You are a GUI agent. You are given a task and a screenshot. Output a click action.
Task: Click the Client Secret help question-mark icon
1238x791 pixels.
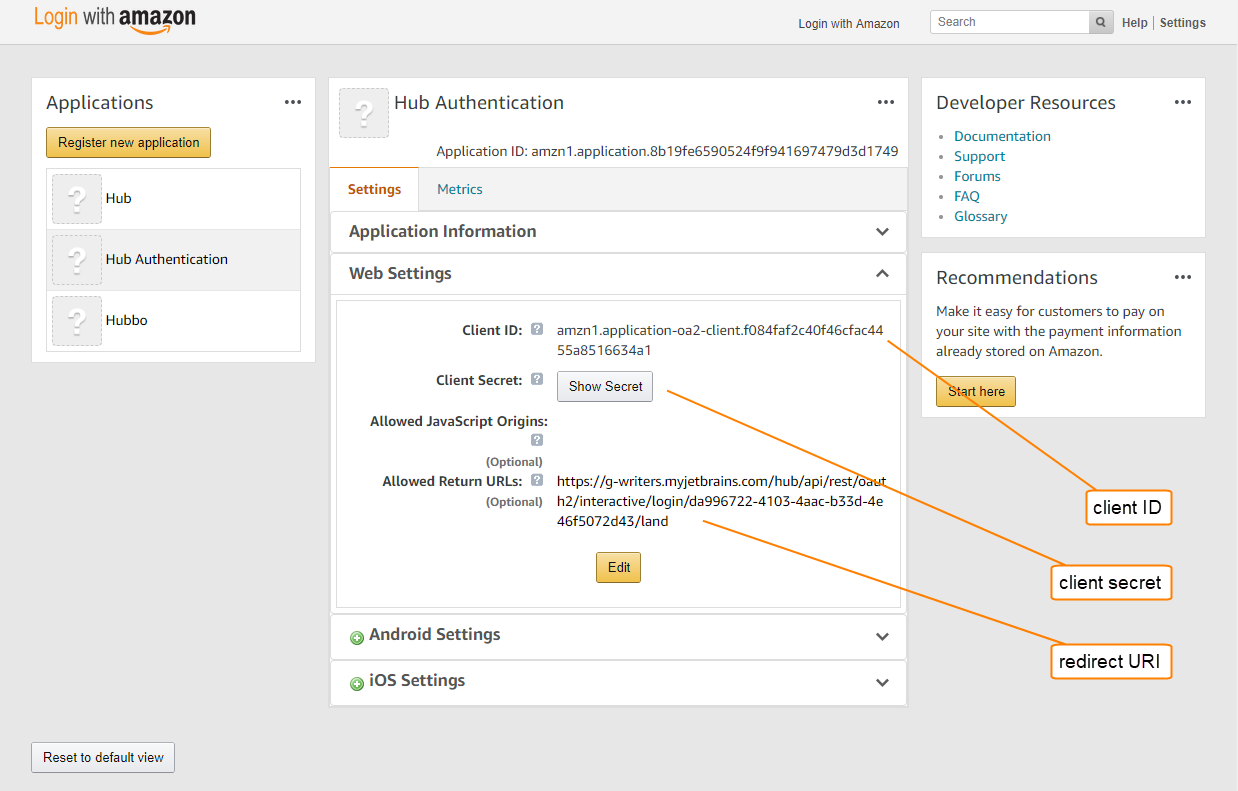pos(537,379)
